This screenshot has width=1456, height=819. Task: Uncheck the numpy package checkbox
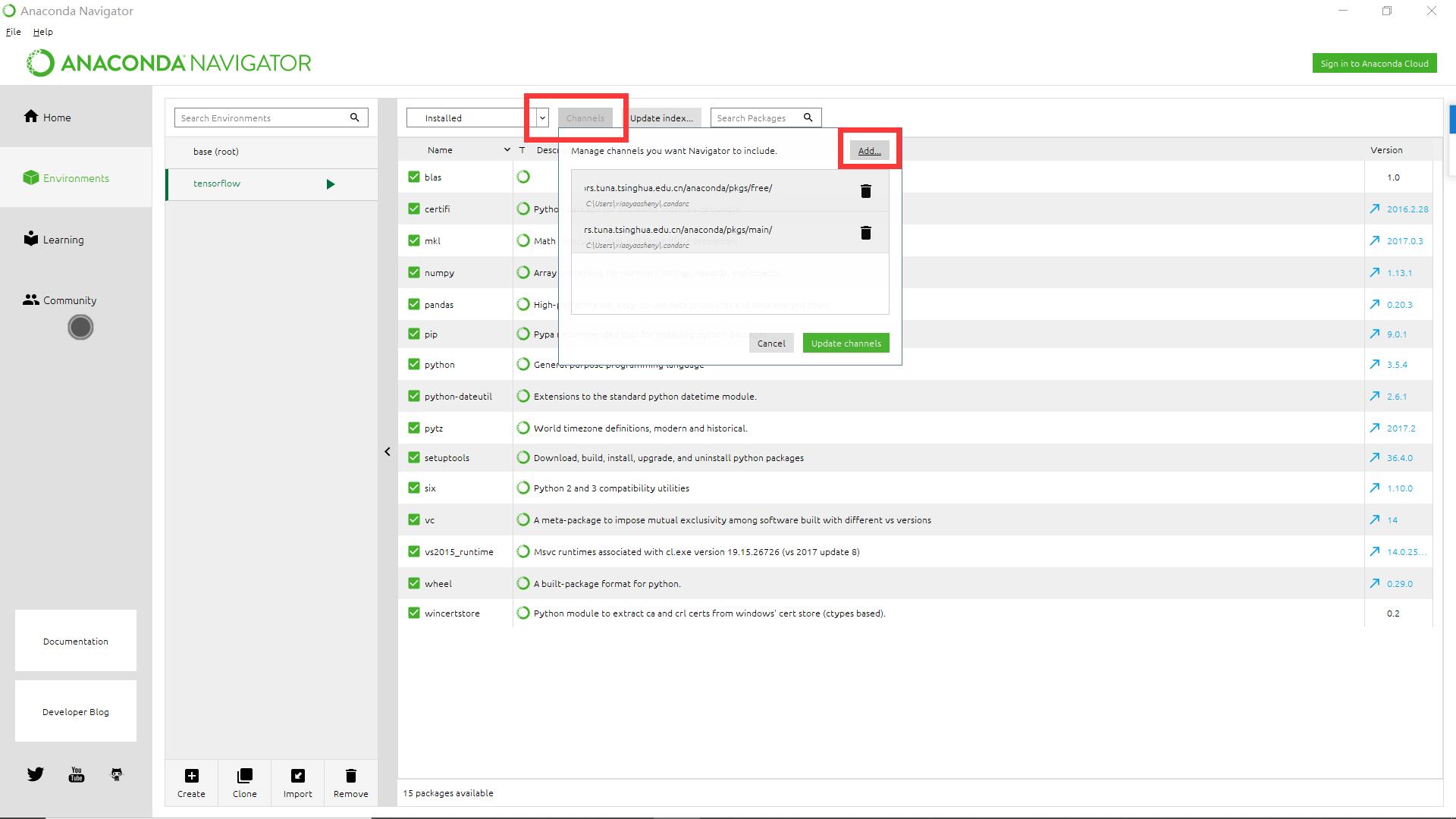pos(414,272)
